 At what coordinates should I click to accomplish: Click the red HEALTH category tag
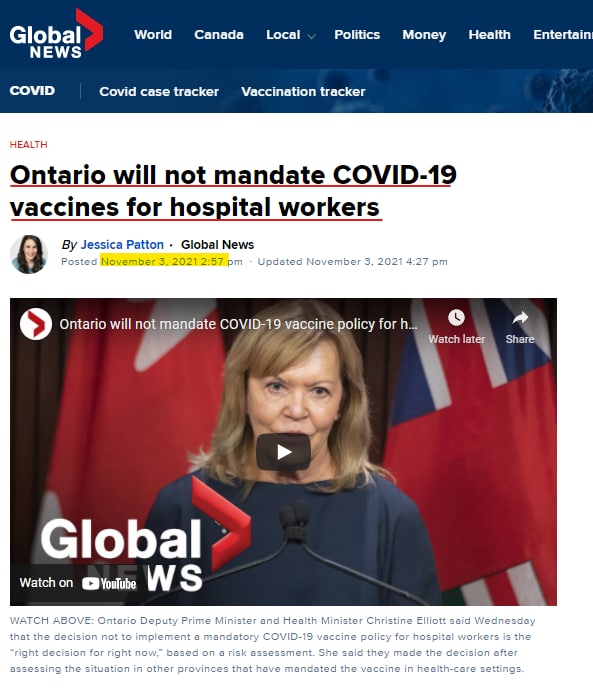(29, 145)
